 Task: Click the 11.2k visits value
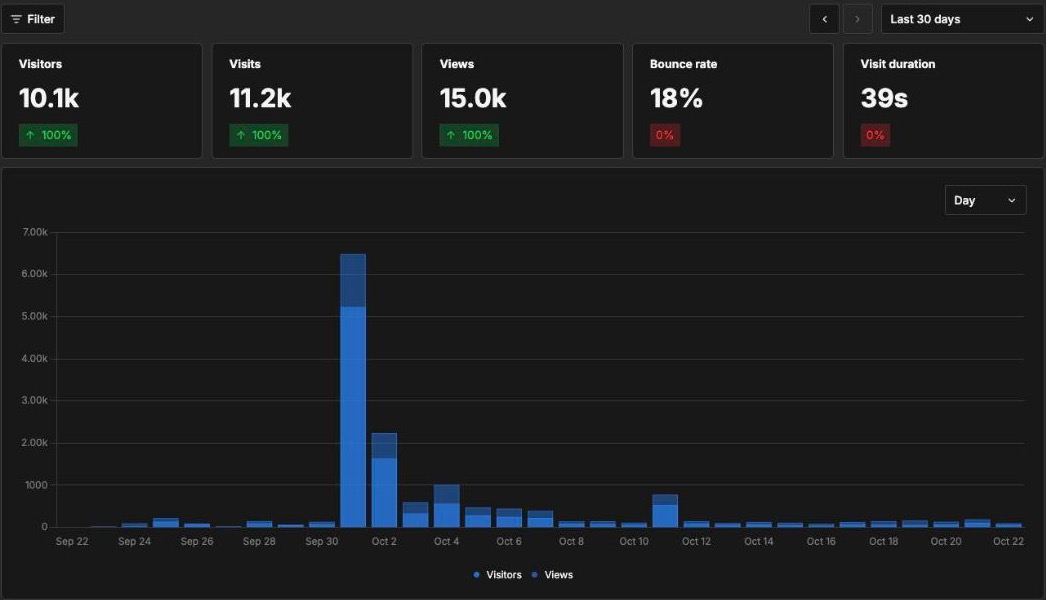pos(260,98)
